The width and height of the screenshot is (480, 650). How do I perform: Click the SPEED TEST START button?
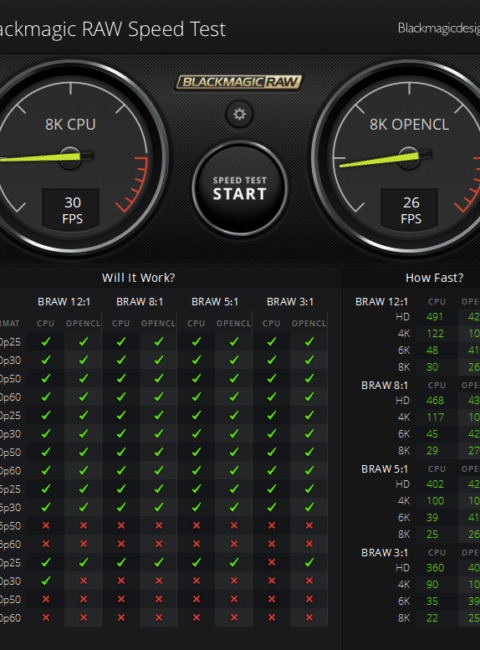click(240, 188)
